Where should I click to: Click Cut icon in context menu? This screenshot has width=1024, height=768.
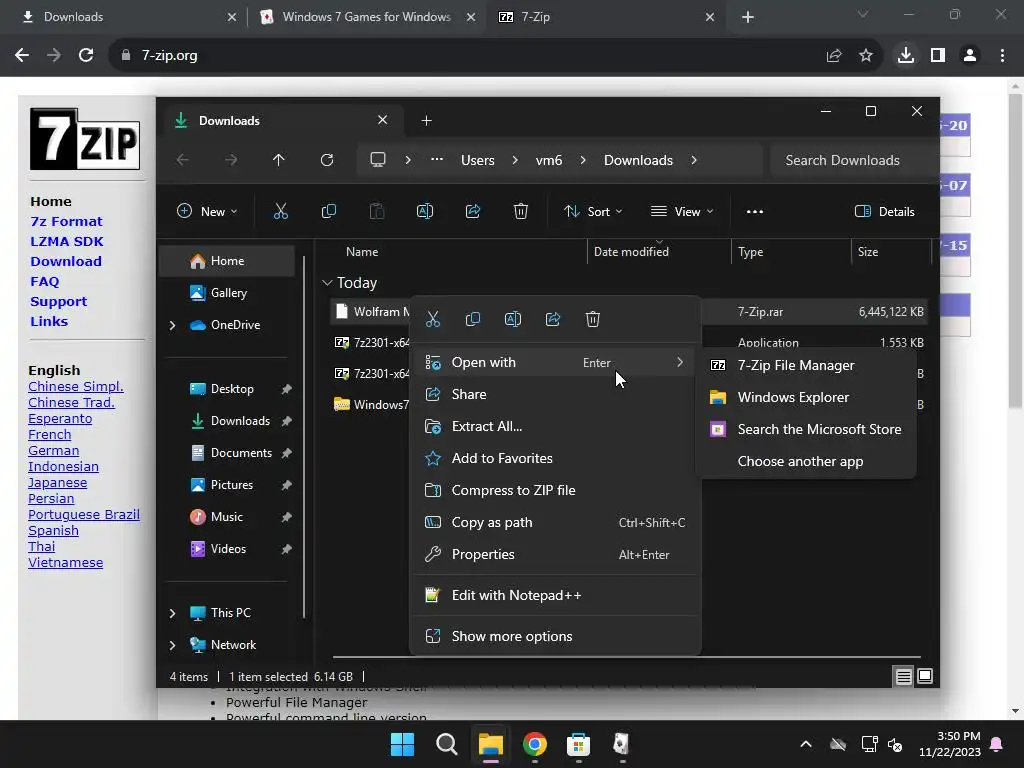[x=432, y=319]
